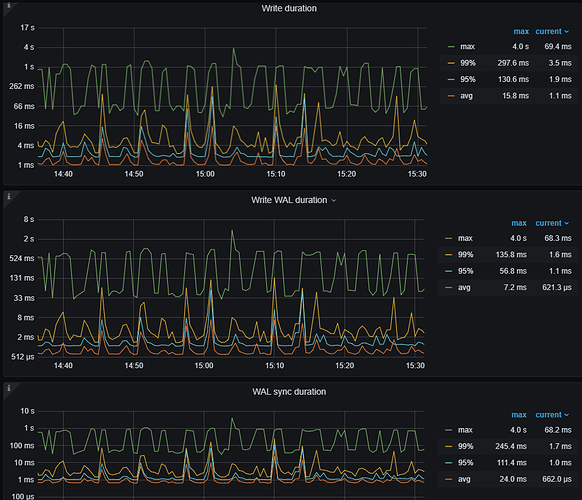Toggle the max series in WAL sync duration legend
The height and width of the screenshot is (500, 582).
pyautogui.click(x=465, y=430)
